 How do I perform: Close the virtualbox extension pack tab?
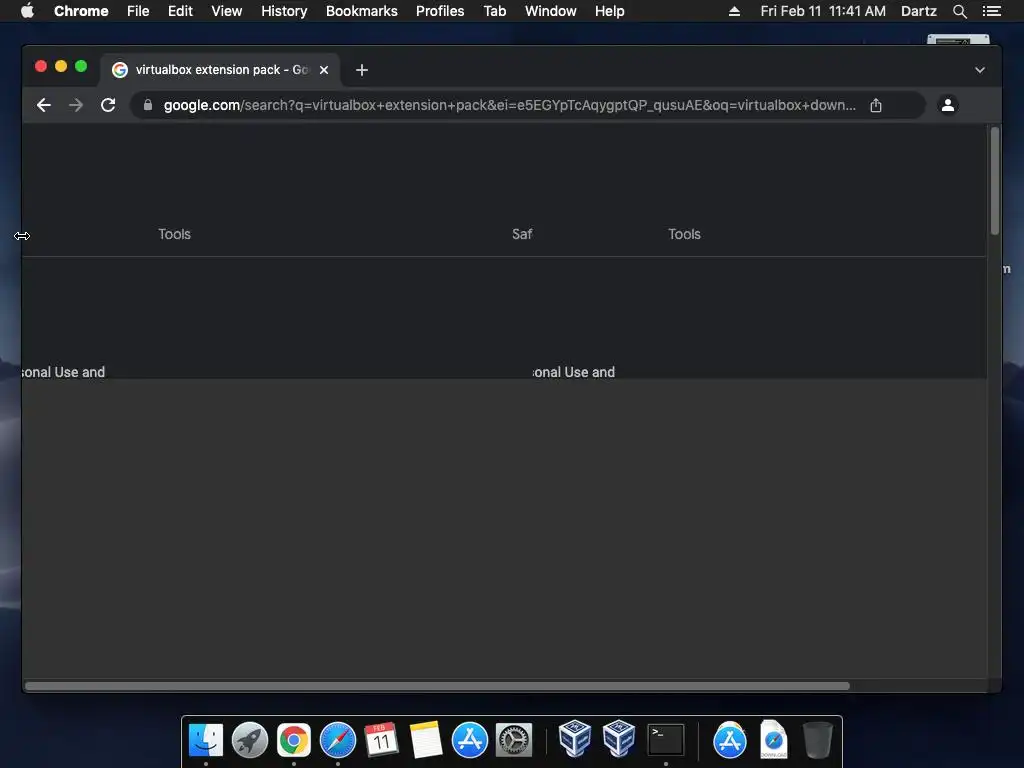pos(324,70)
